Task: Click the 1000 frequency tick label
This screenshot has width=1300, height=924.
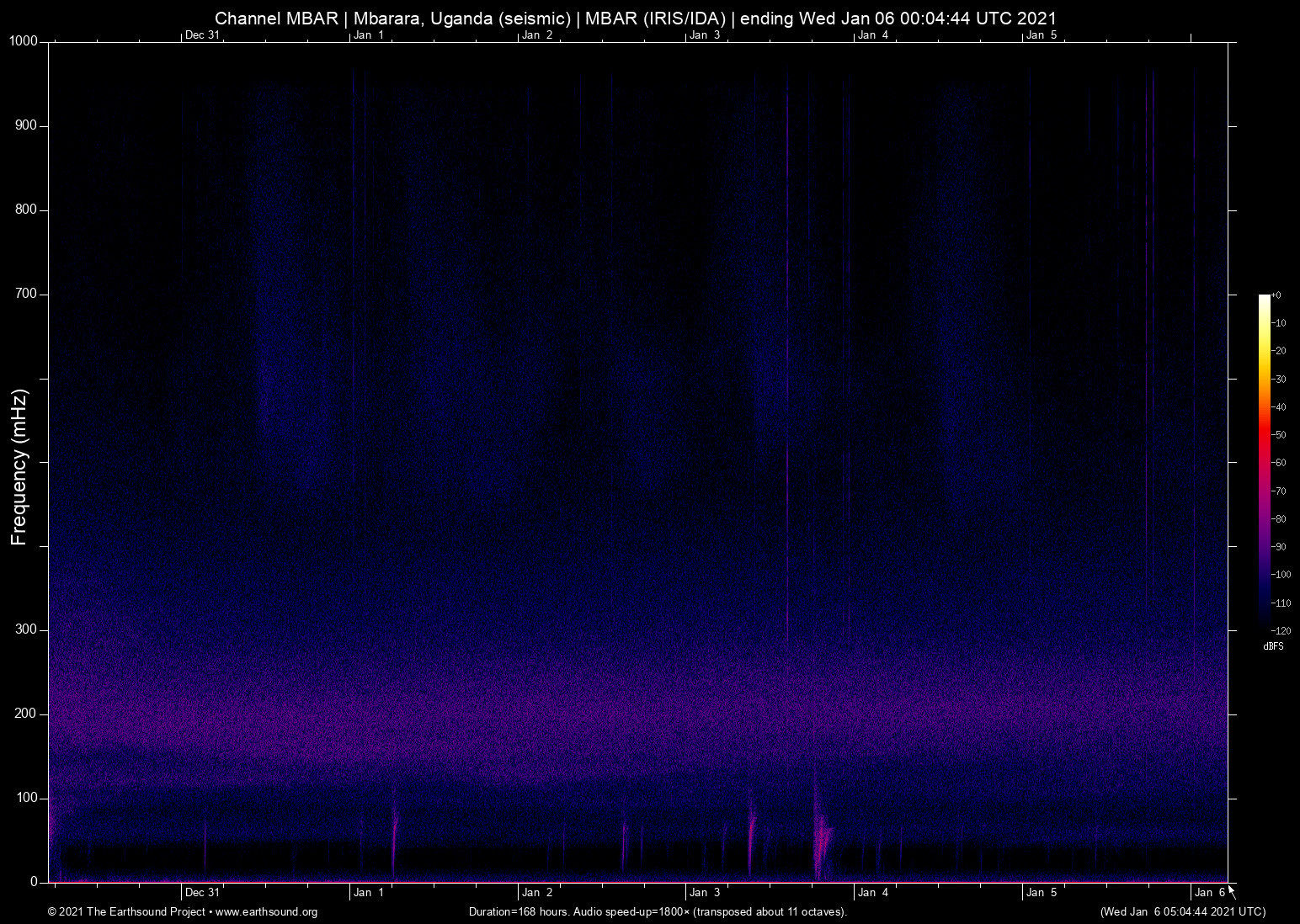Action: (x=24, y=40)
